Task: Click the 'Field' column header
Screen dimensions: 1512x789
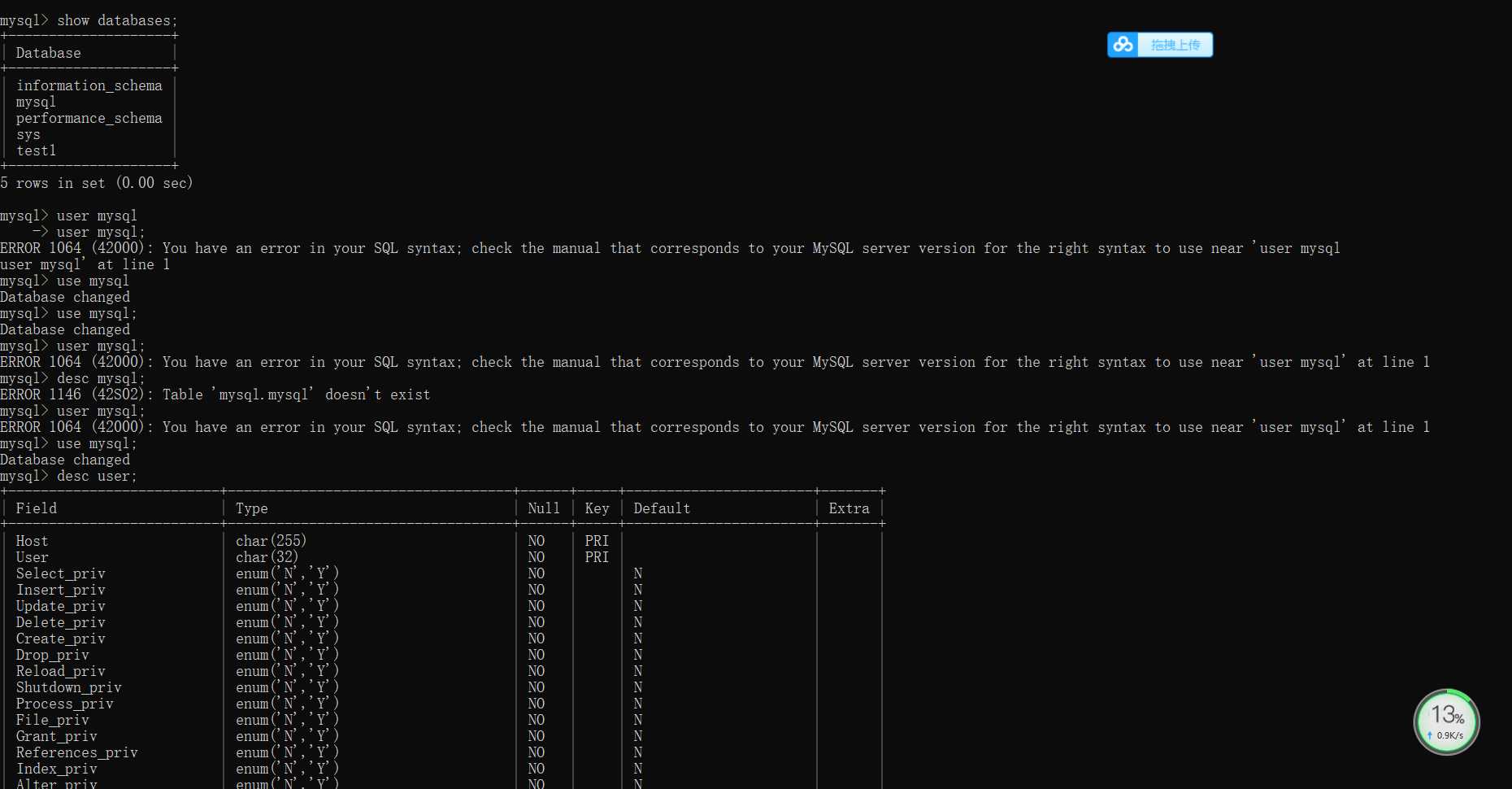Action: [37, 508]
